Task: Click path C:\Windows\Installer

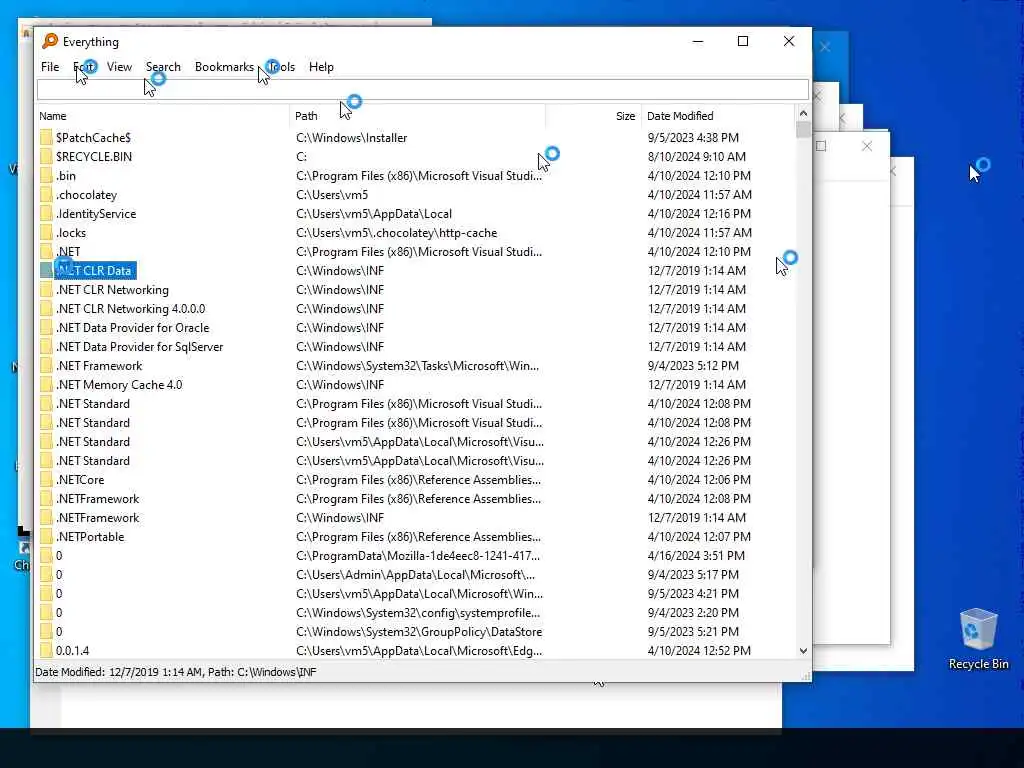Action: [x=351, y=138]
